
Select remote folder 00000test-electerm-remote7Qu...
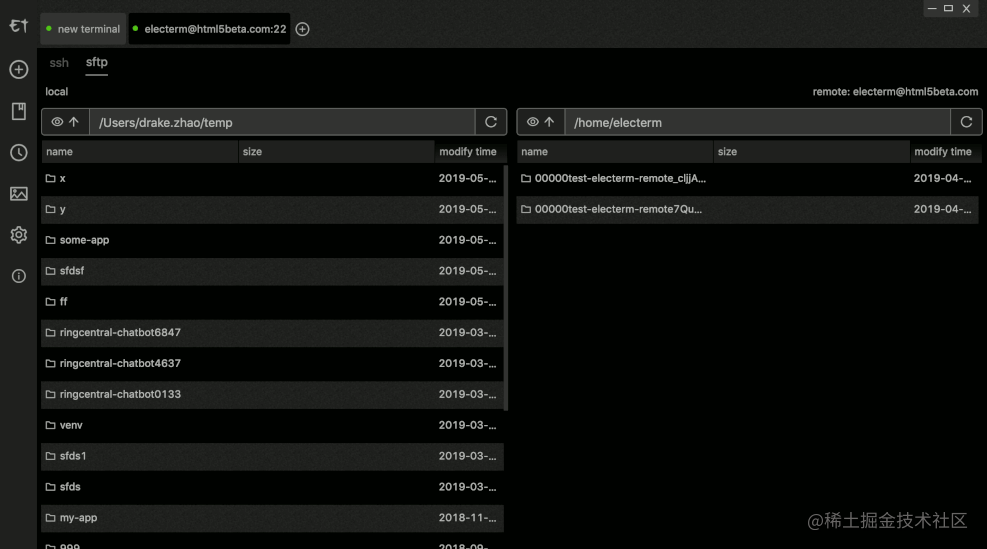748,209
